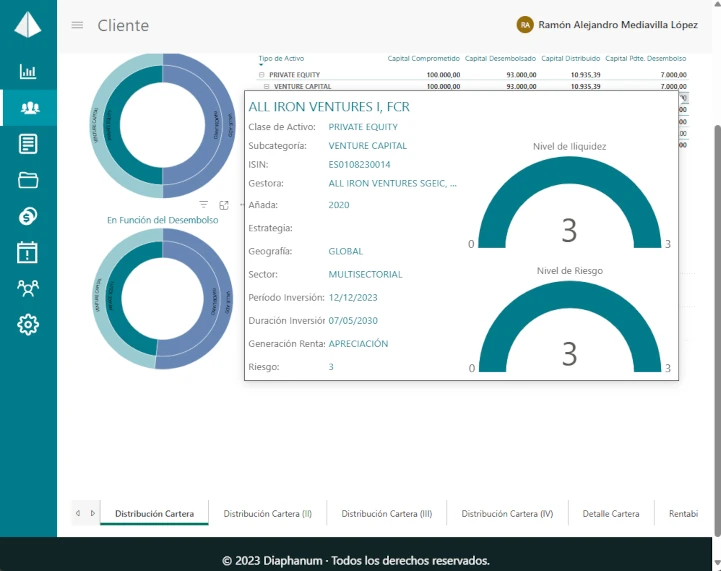Screen dimensions: 721x571
Task: Click the Subcategoría value VENTURE CAPITAL
Action: [x=367, y=146]
